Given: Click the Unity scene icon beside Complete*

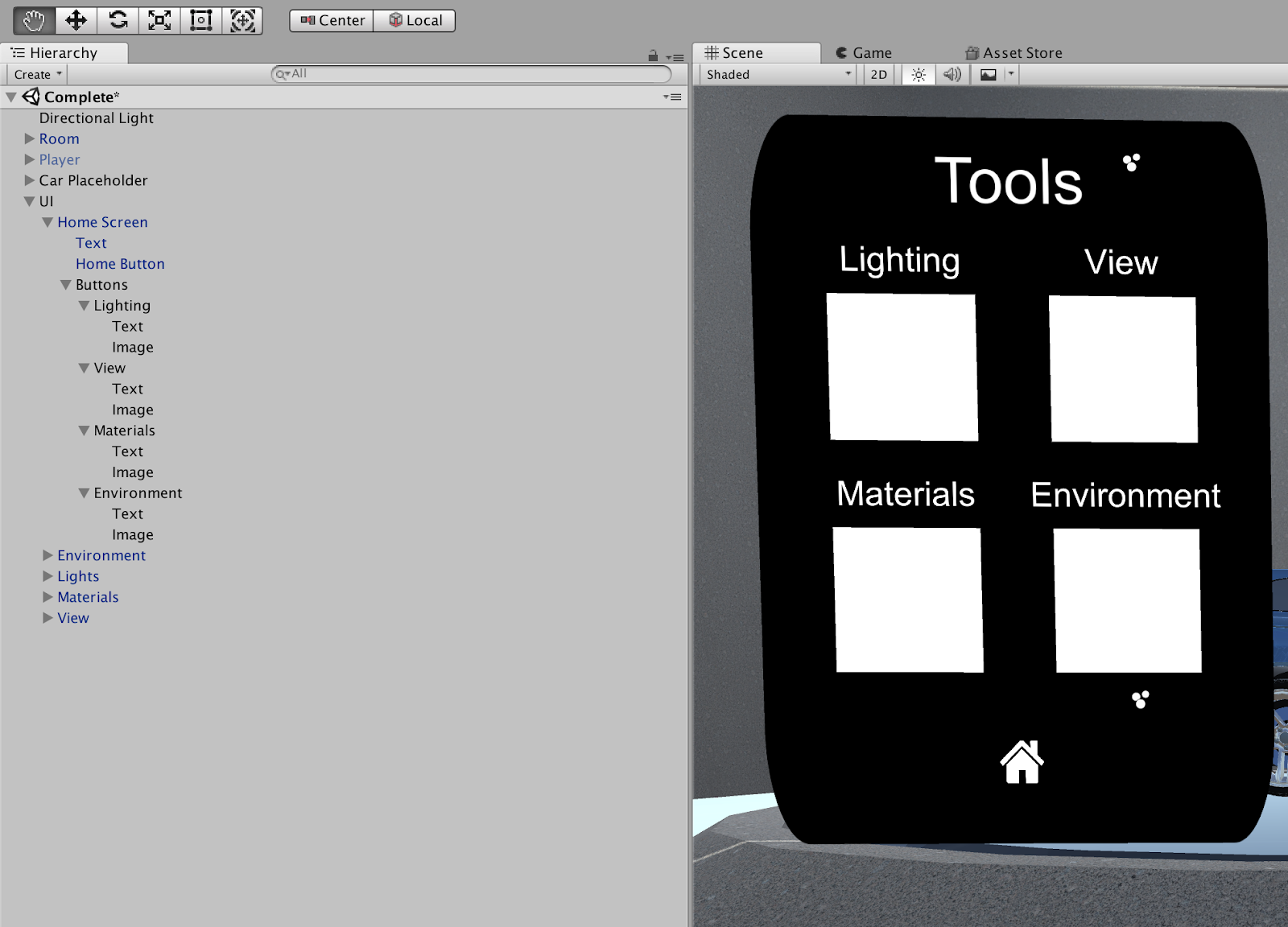Looking at the screenshot, I should click(31, 97).
